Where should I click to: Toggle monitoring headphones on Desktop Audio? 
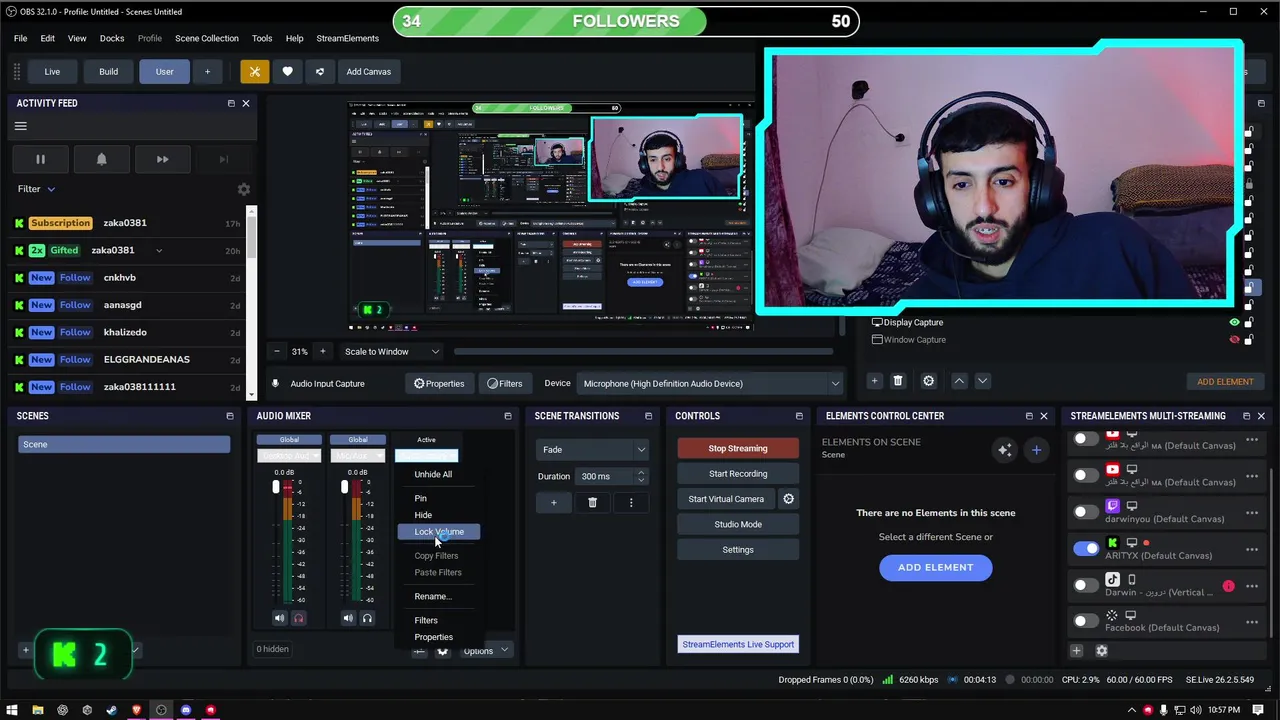298,618
